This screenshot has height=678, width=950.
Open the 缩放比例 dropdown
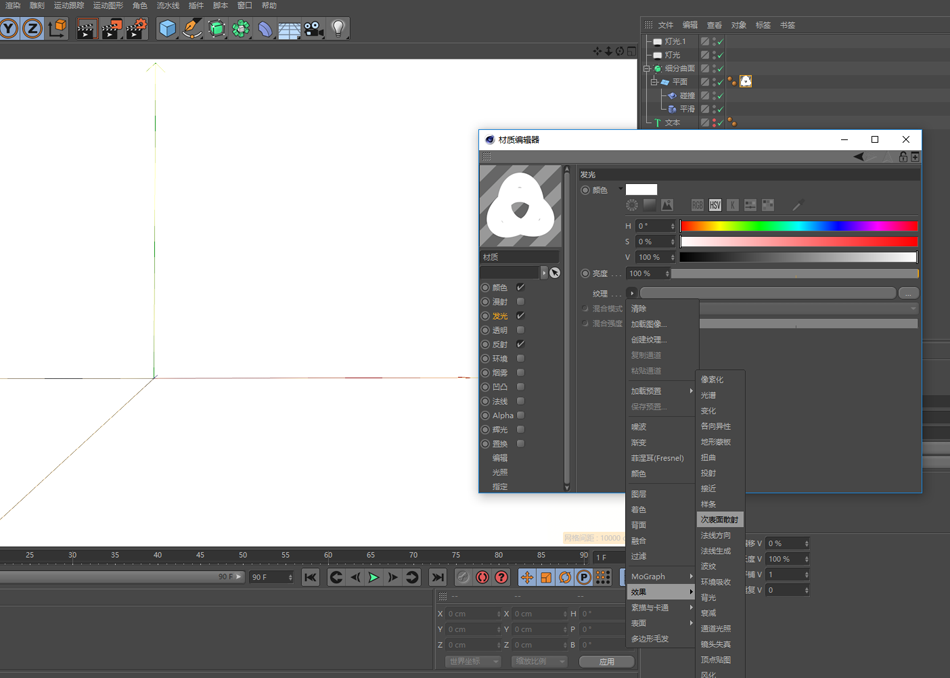pos(540,661)
